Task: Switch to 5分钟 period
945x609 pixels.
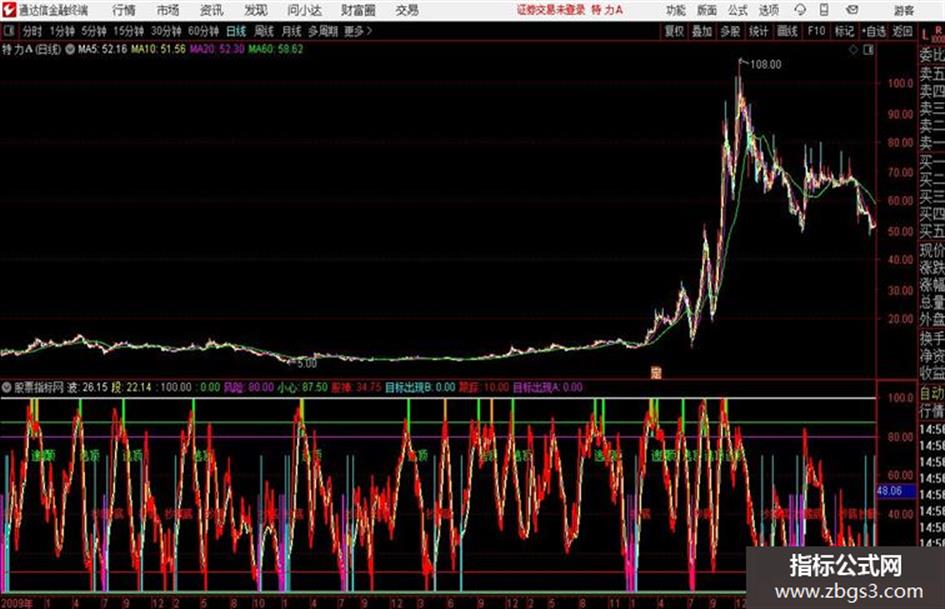Action: click(94, 31)
